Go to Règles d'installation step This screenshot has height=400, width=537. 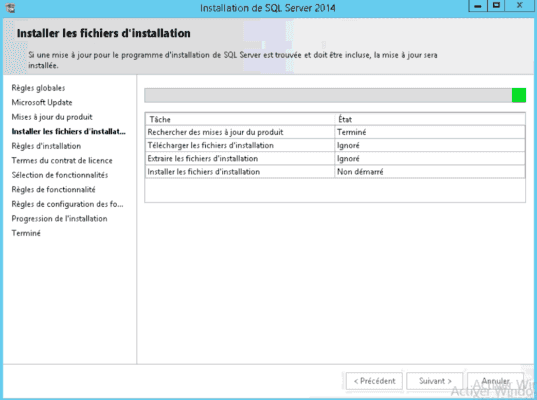[x=46, y=146]
